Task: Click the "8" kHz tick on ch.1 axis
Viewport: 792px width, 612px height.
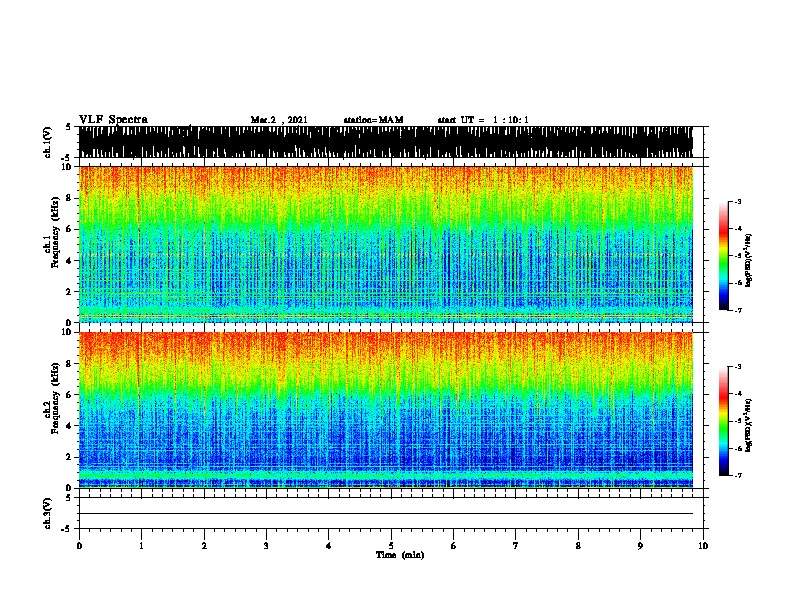Action: click(69, 198)
